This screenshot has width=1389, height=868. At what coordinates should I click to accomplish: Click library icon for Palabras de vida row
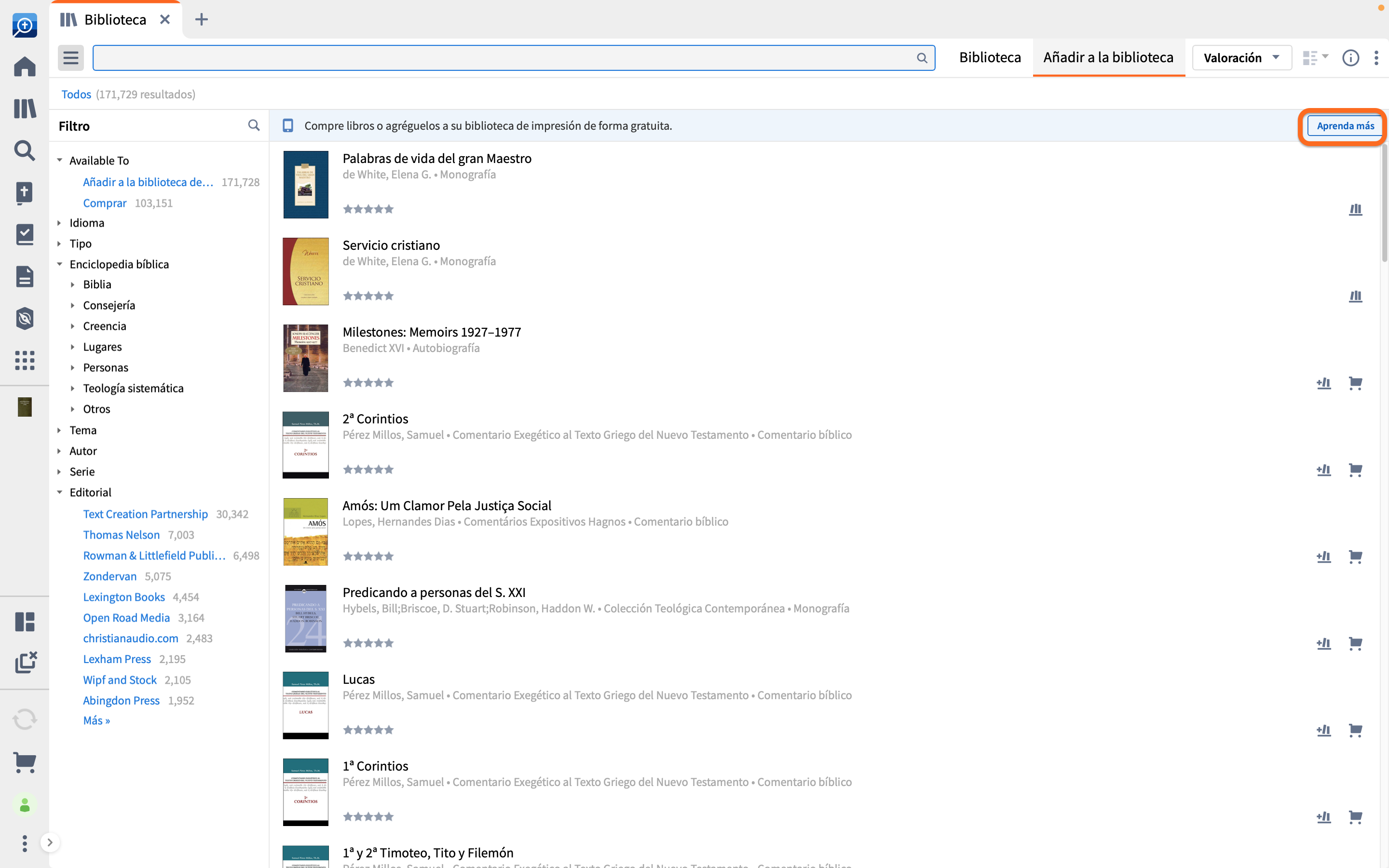tap(1355, 210)
